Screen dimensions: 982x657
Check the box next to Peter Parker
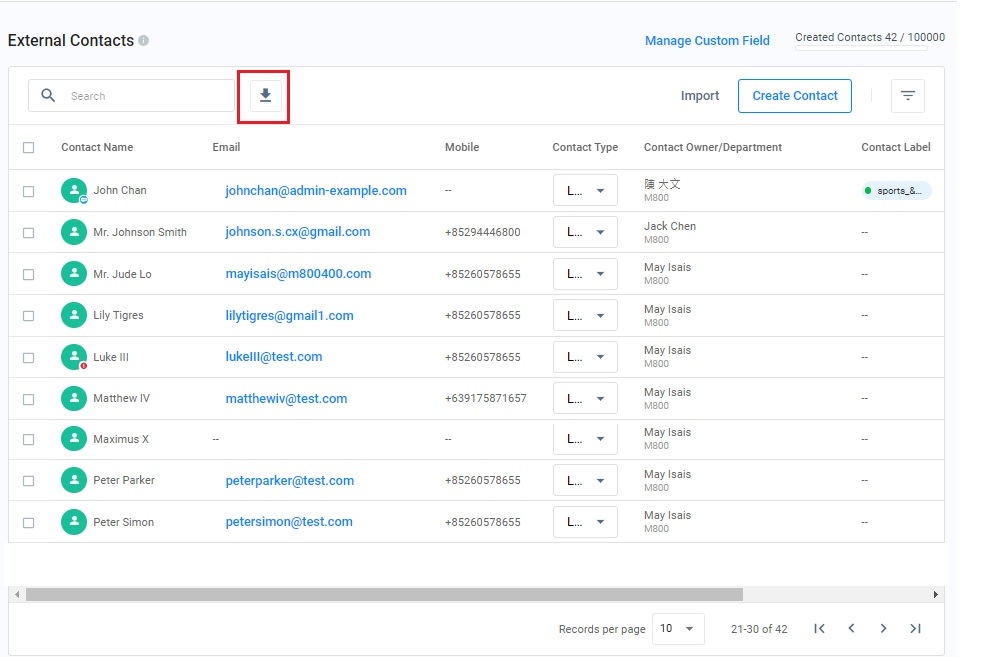point(28,481)
